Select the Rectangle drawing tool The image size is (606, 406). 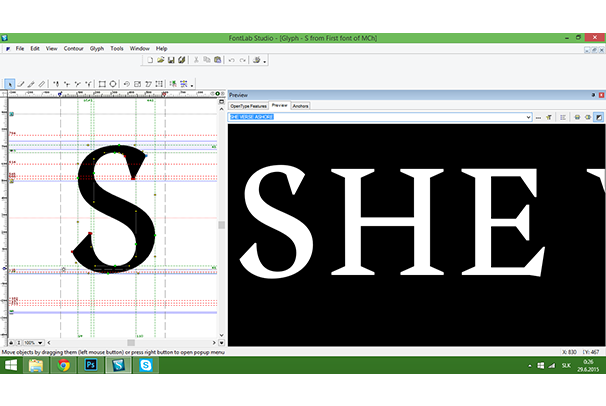click(101, 84)
